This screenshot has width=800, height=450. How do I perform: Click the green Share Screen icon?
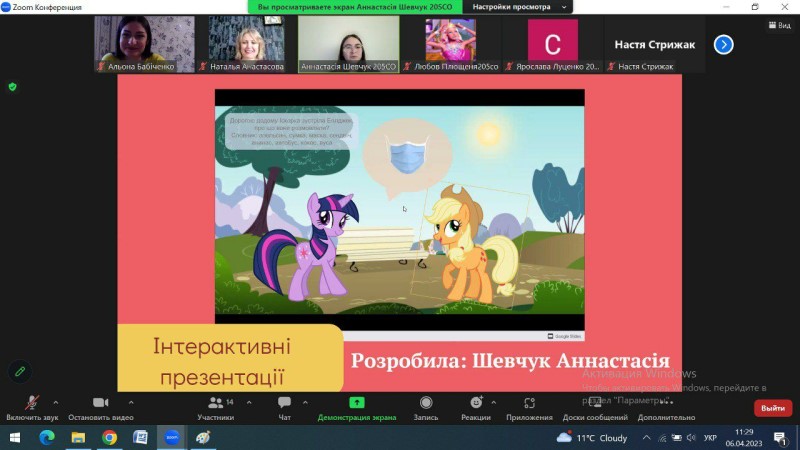tap(357, 403)
